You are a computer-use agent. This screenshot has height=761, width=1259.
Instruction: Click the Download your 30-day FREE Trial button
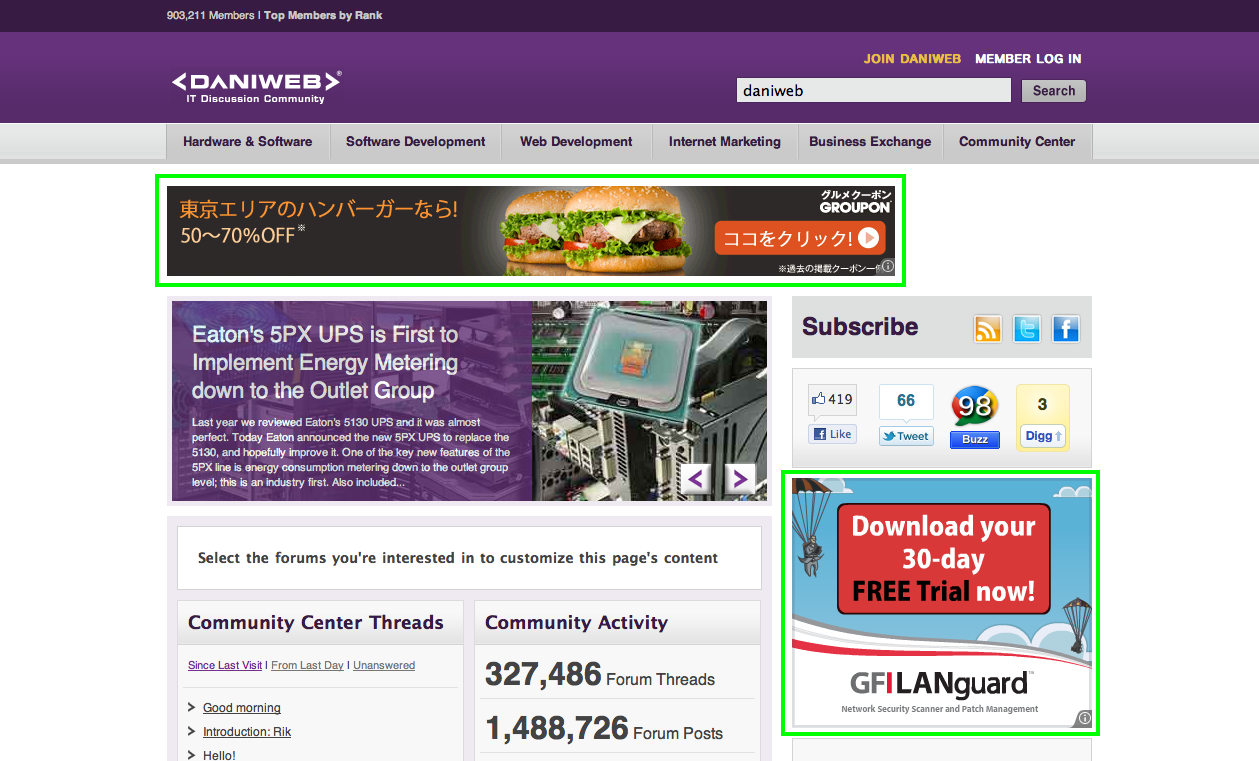(x=943, y=558)
